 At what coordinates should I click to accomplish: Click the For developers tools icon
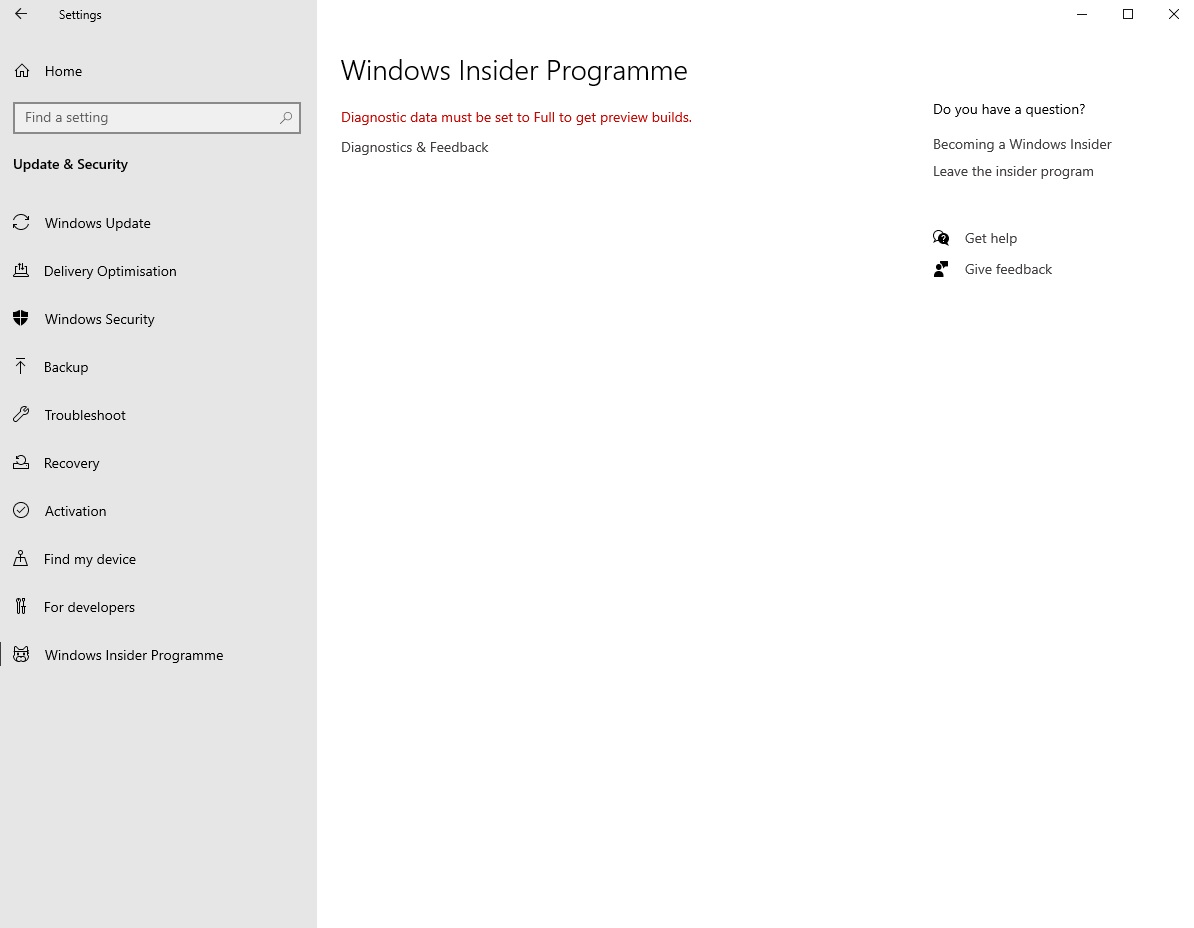point(21,606)
